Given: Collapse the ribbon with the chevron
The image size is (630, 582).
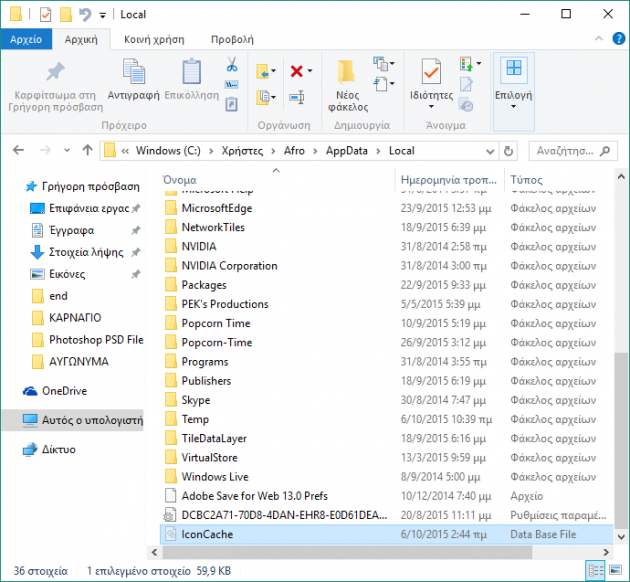Looking at the screenshot, I should coord(599,39).
